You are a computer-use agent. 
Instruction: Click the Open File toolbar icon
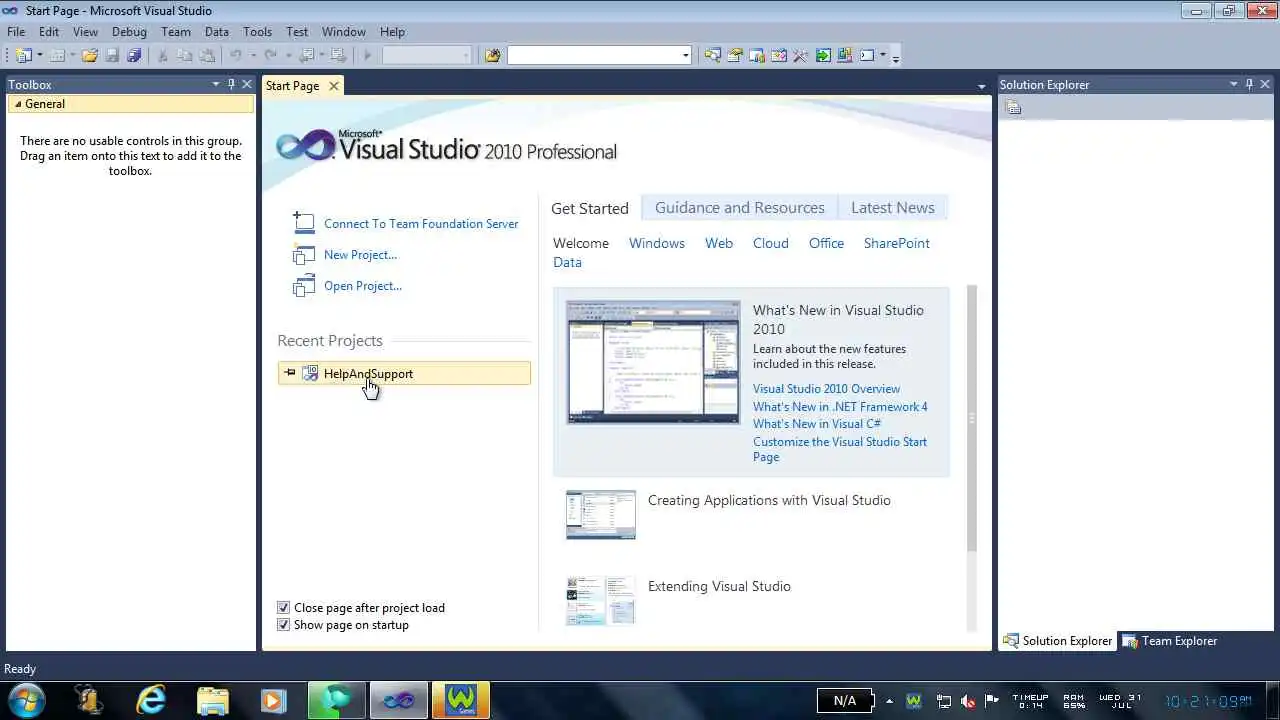pyautogui.click(x=90, y=56)
